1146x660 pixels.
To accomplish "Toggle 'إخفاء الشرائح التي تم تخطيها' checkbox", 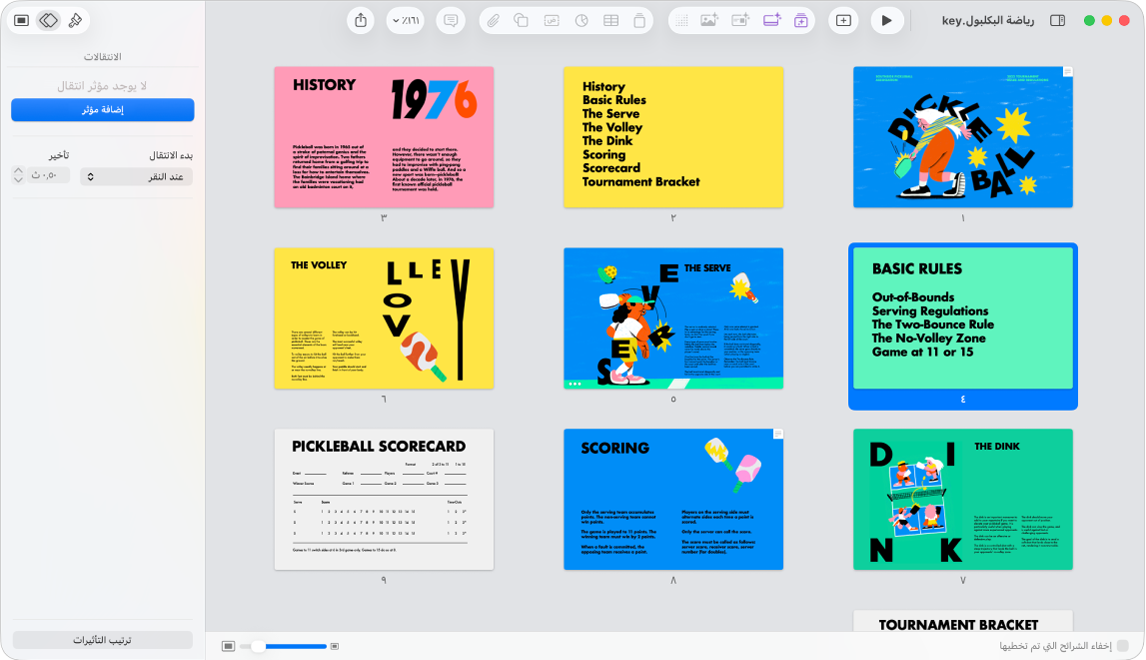I will click(x=1123, y=645).
